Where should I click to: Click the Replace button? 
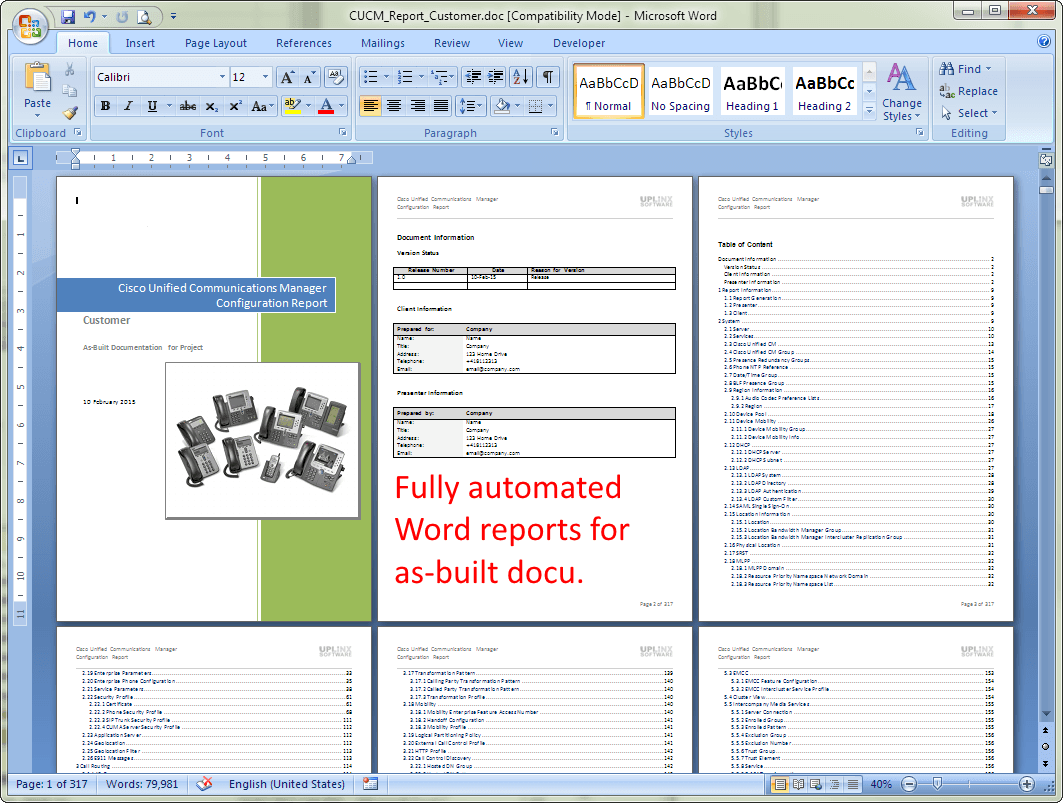point(968,91)
